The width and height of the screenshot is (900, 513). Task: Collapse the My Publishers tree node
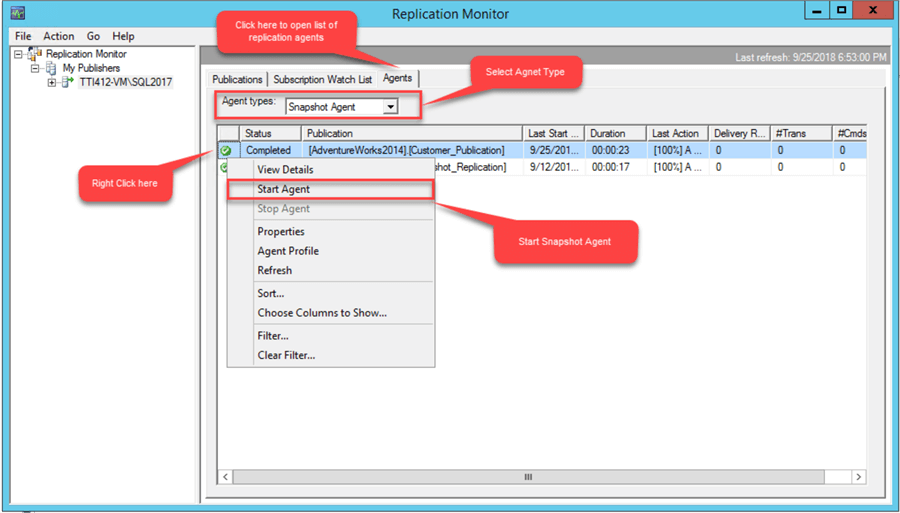coord(35,68)
